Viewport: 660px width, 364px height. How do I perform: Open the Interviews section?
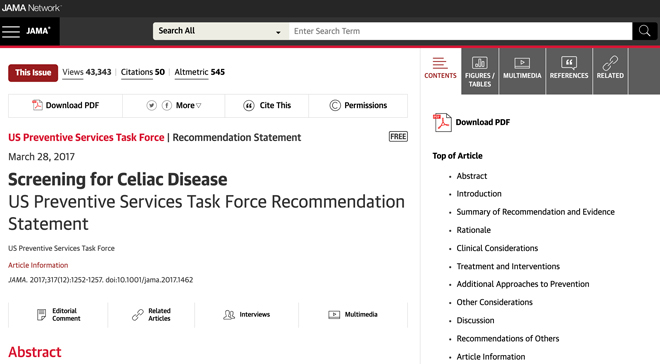[247, 315]
